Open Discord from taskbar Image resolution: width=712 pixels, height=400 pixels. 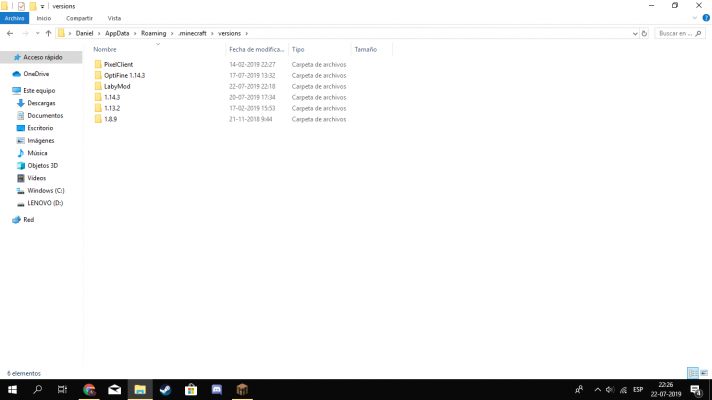pyautogui.click(x=217, y=390)
